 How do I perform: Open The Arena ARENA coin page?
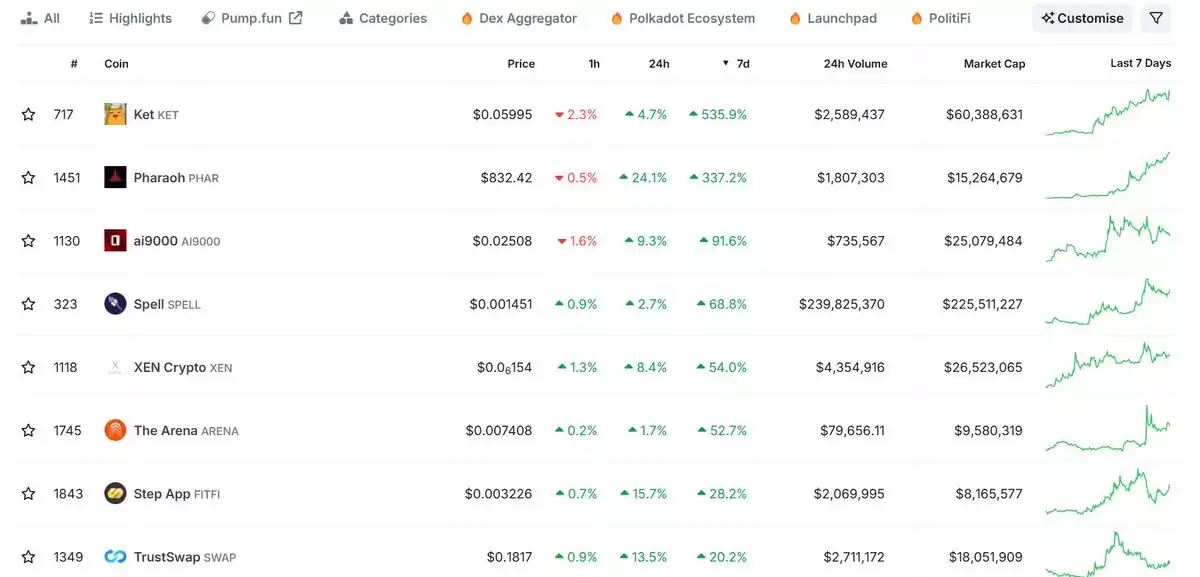[186, 431]
